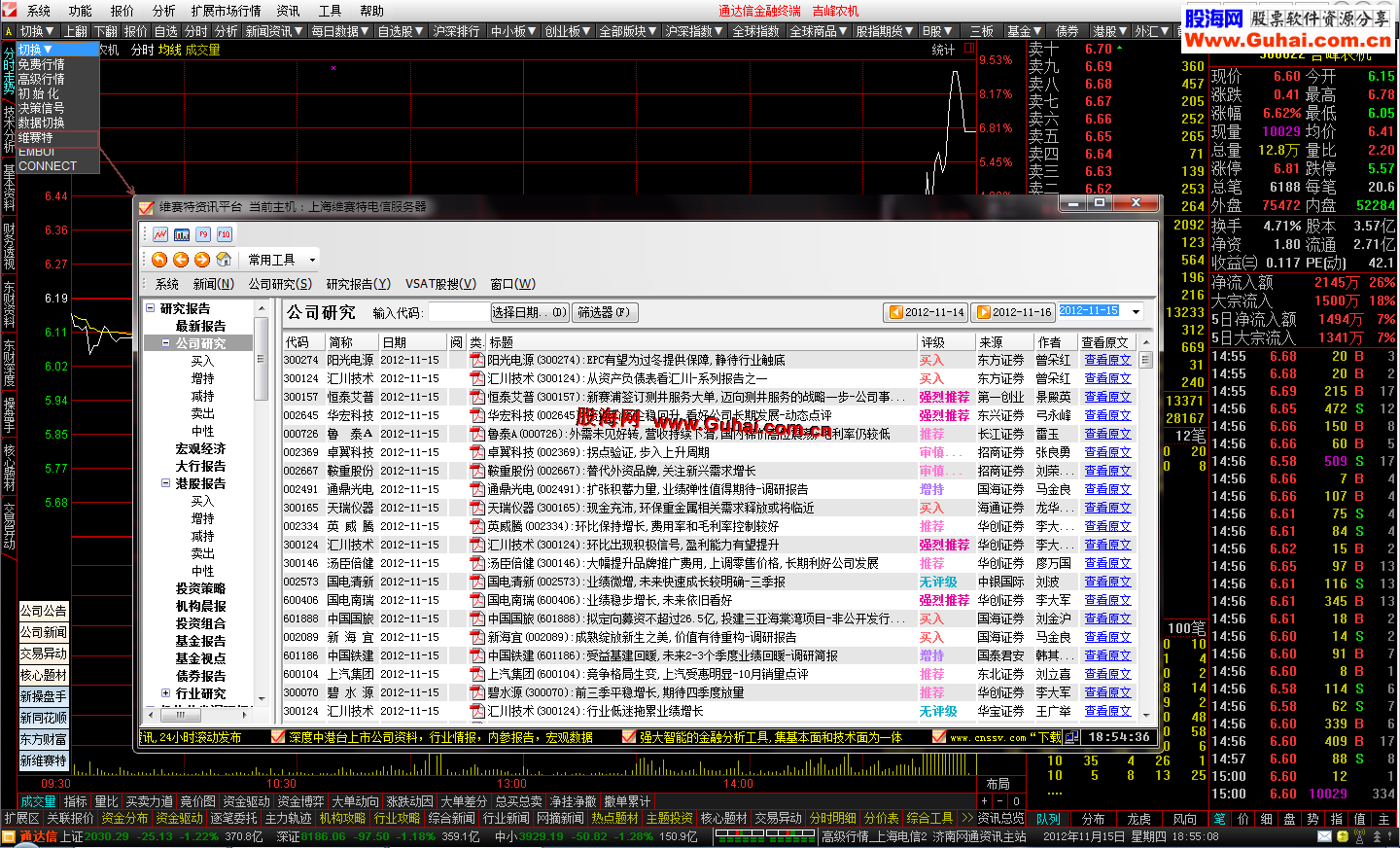The image size is (1400, 848).
Task: Collapse the 公司研究 tree node
Action: click(166, 343)
